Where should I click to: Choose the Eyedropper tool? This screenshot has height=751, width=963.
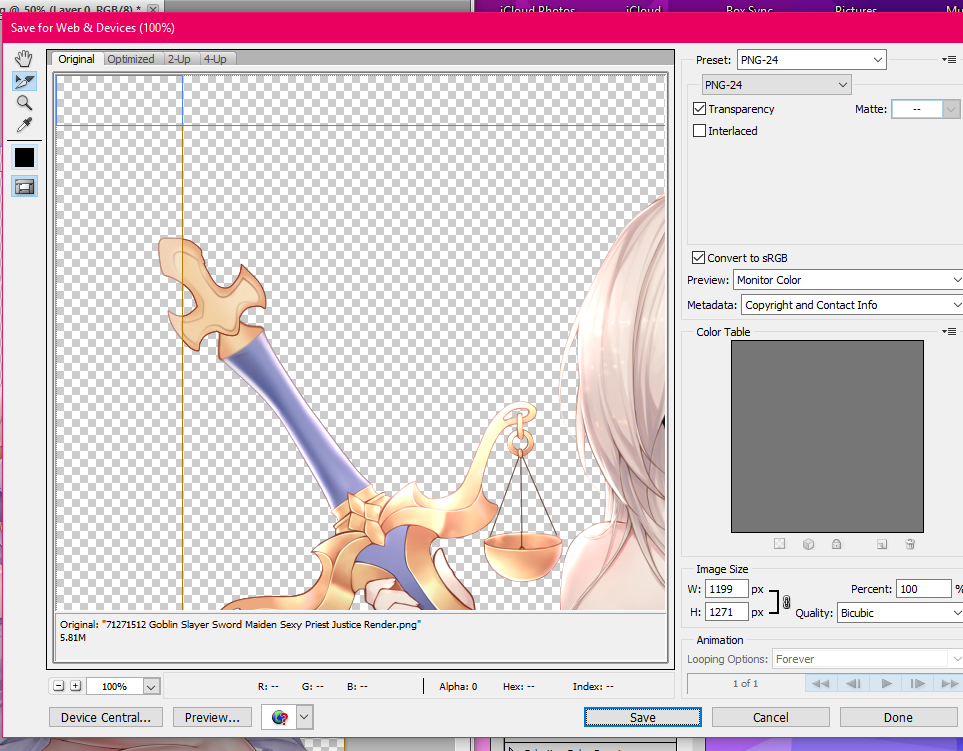(x=24, y=125)
